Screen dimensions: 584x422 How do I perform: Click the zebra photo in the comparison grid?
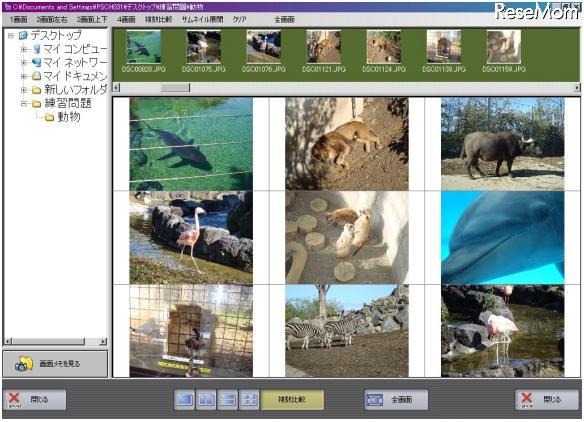[x=347, y=331]
